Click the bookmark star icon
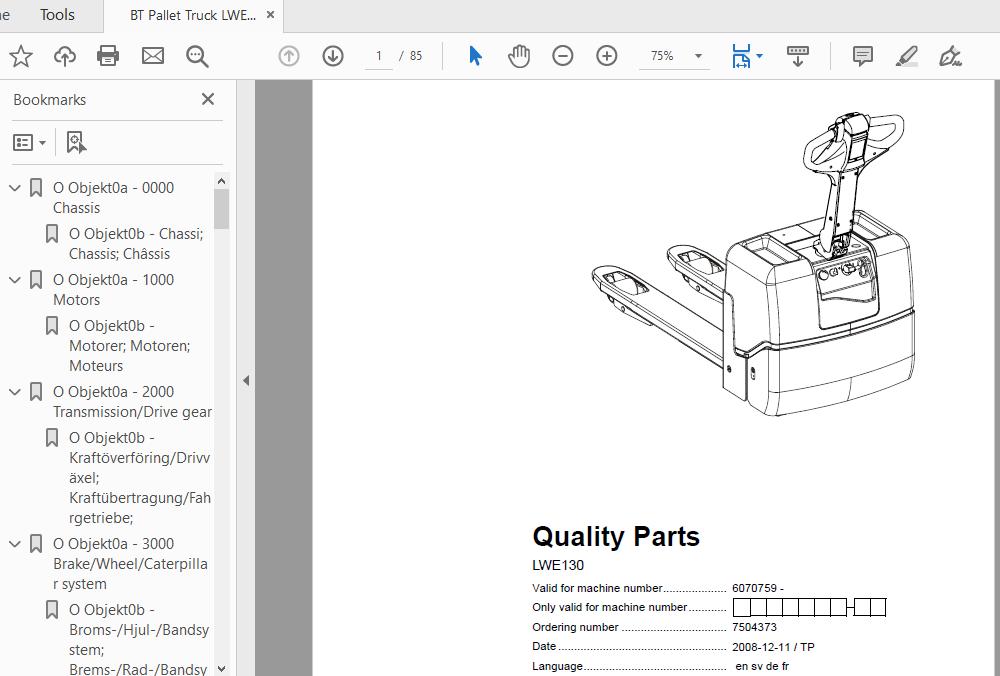1000x676 pixels. [21, 56]
